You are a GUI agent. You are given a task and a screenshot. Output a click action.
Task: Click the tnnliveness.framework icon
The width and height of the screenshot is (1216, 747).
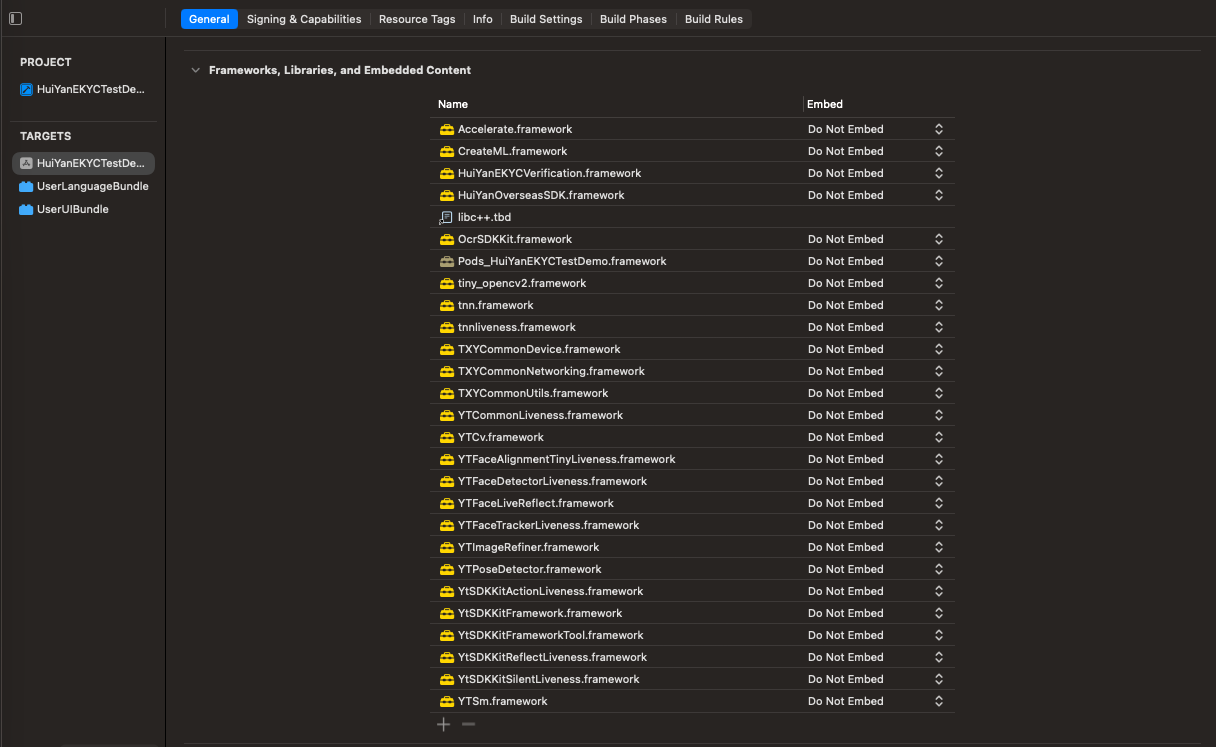tap(447, 327)
